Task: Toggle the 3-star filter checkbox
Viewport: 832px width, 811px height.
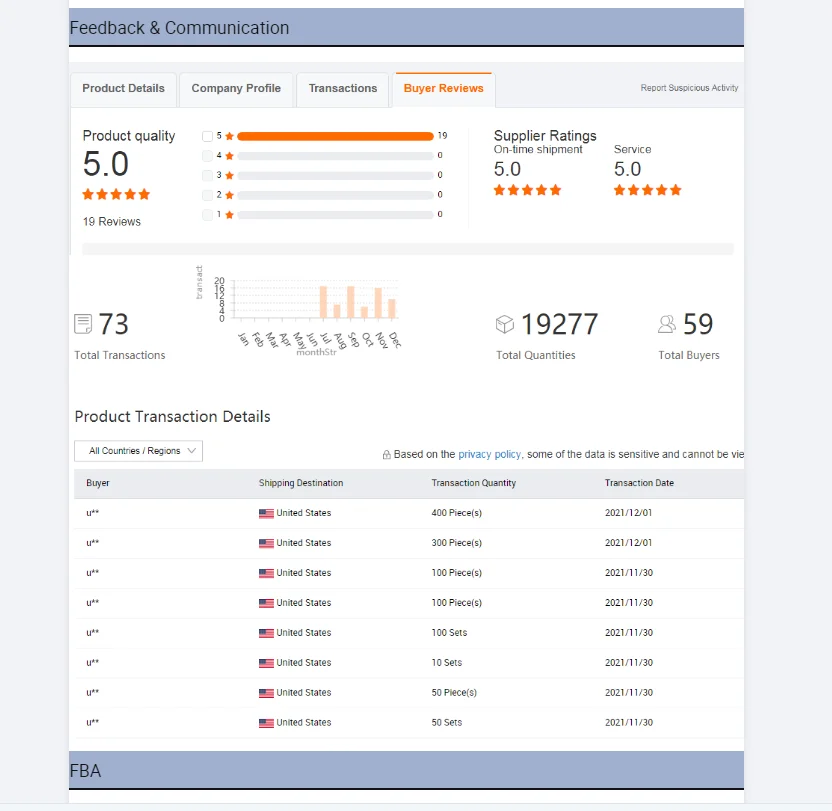Action: point(207,175)
